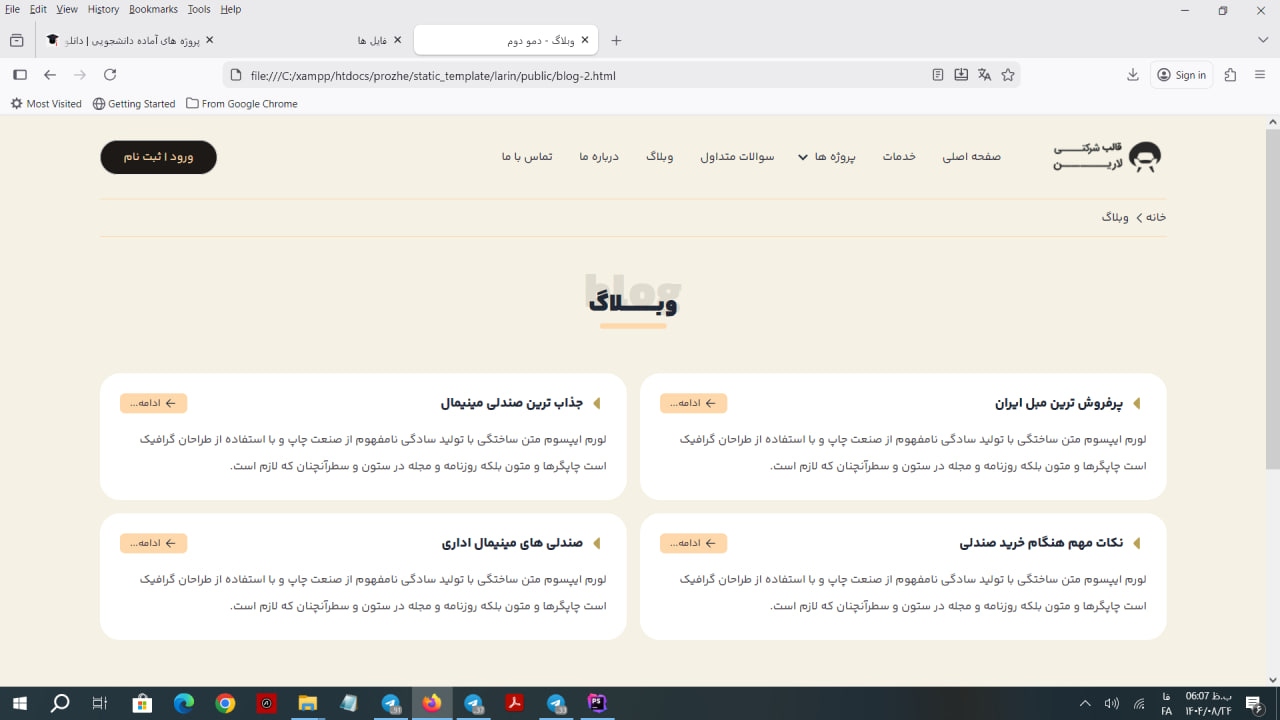Click the ورود | ثبت نام button

point(158,157)
